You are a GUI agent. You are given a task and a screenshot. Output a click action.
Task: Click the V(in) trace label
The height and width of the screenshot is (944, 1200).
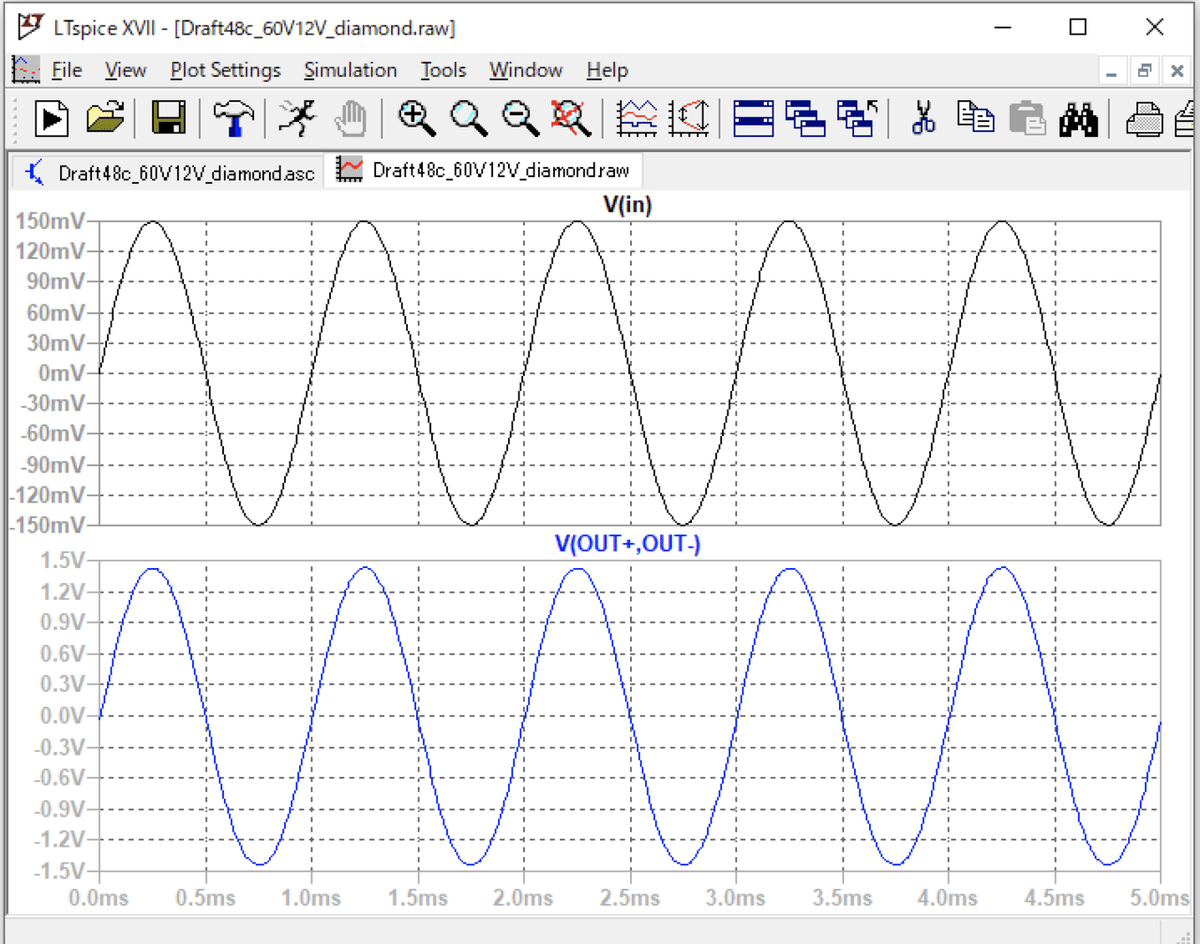pos(628,204)
